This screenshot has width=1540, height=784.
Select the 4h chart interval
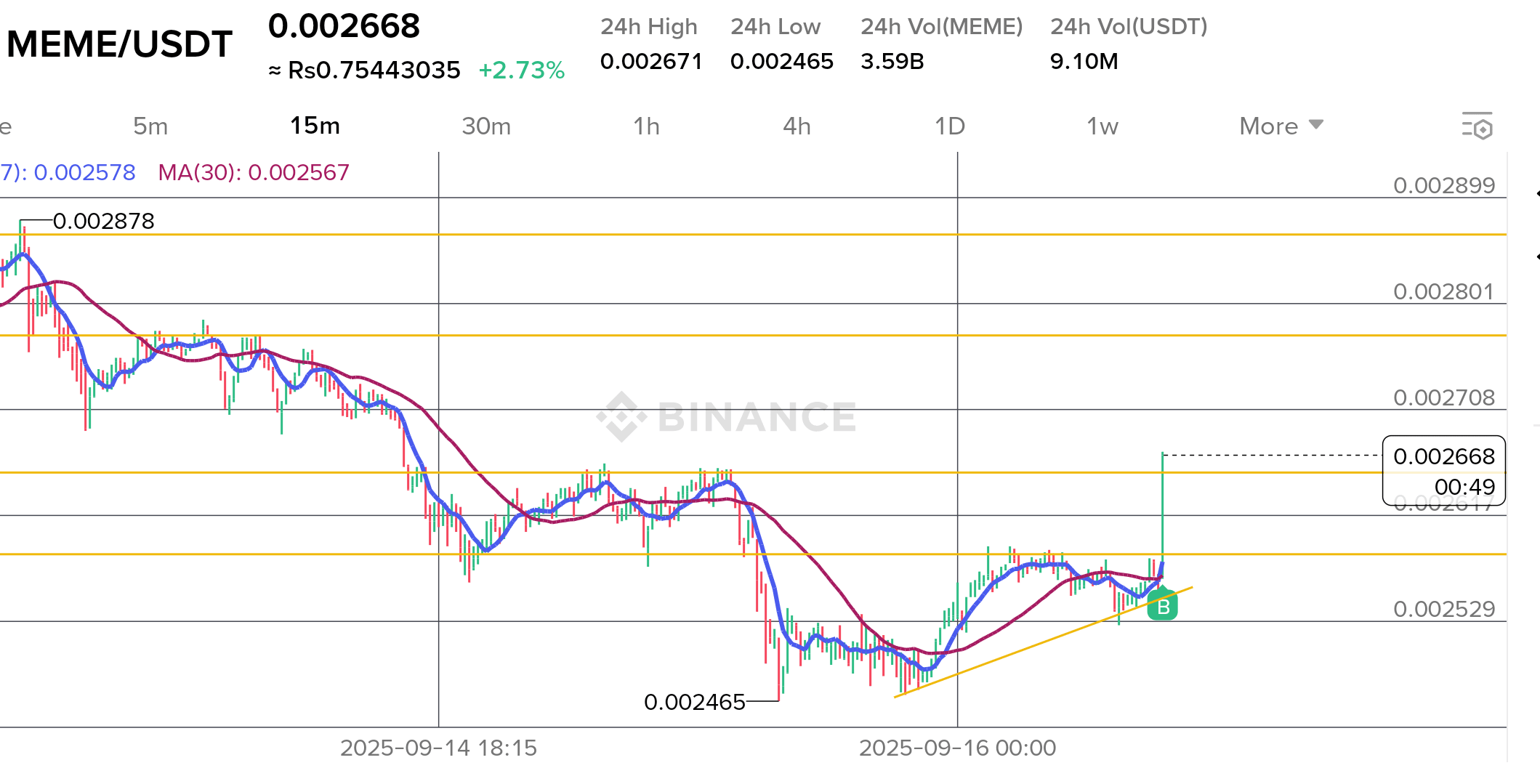pos(797,126)
